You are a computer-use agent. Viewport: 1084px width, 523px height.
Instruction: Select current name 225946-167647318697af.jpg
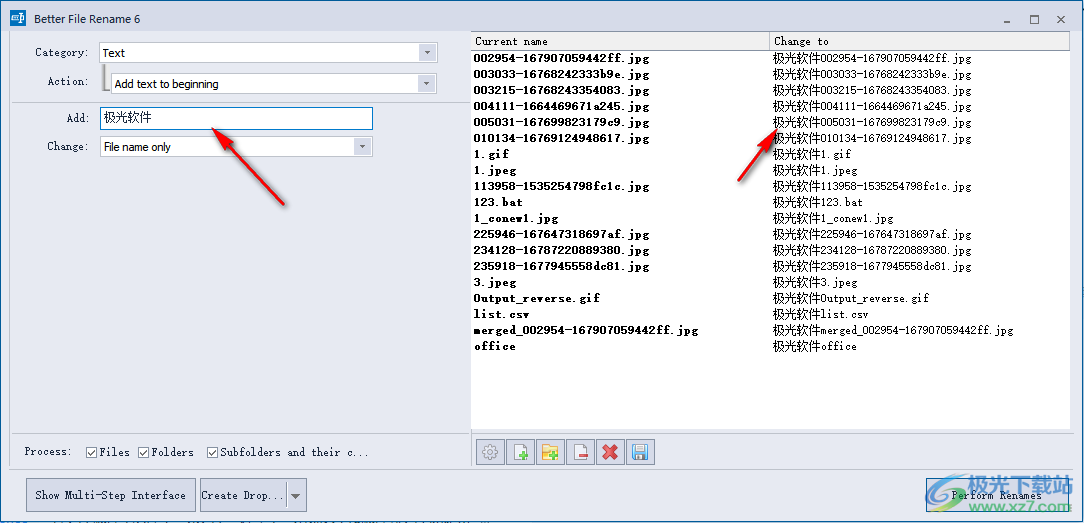[561, 234]
